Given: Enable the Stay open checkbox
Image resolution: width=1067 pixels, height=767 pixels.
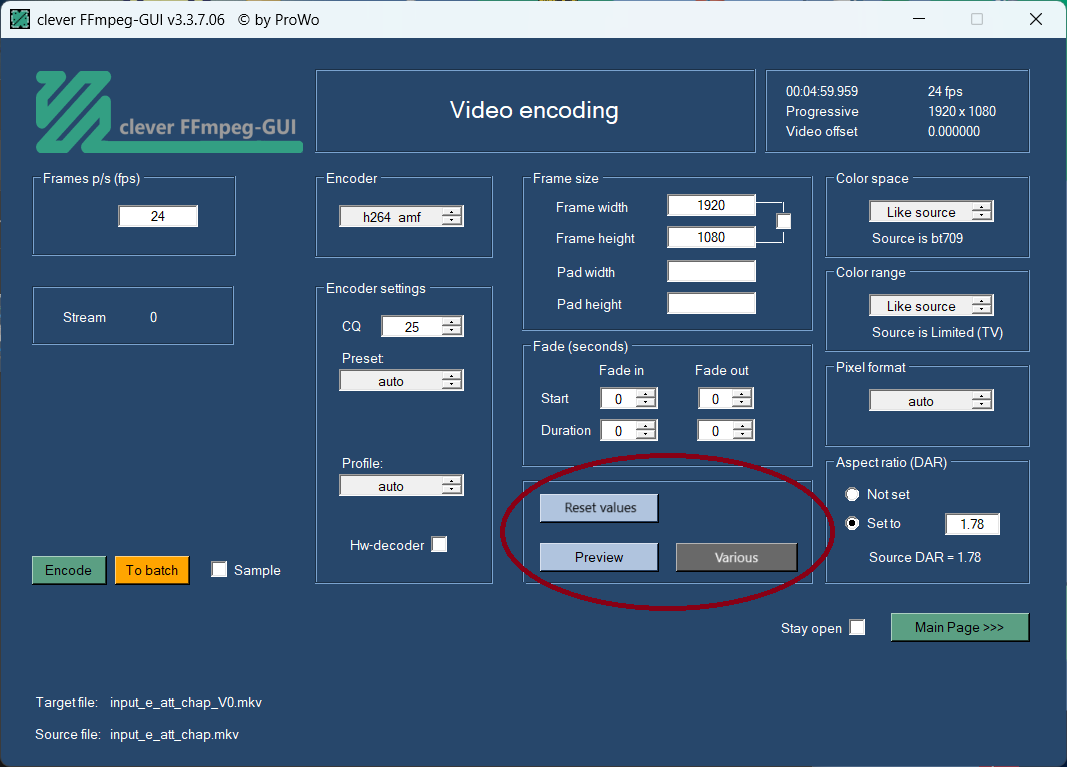Looking at the screenshot, I should tap(857, 627).
